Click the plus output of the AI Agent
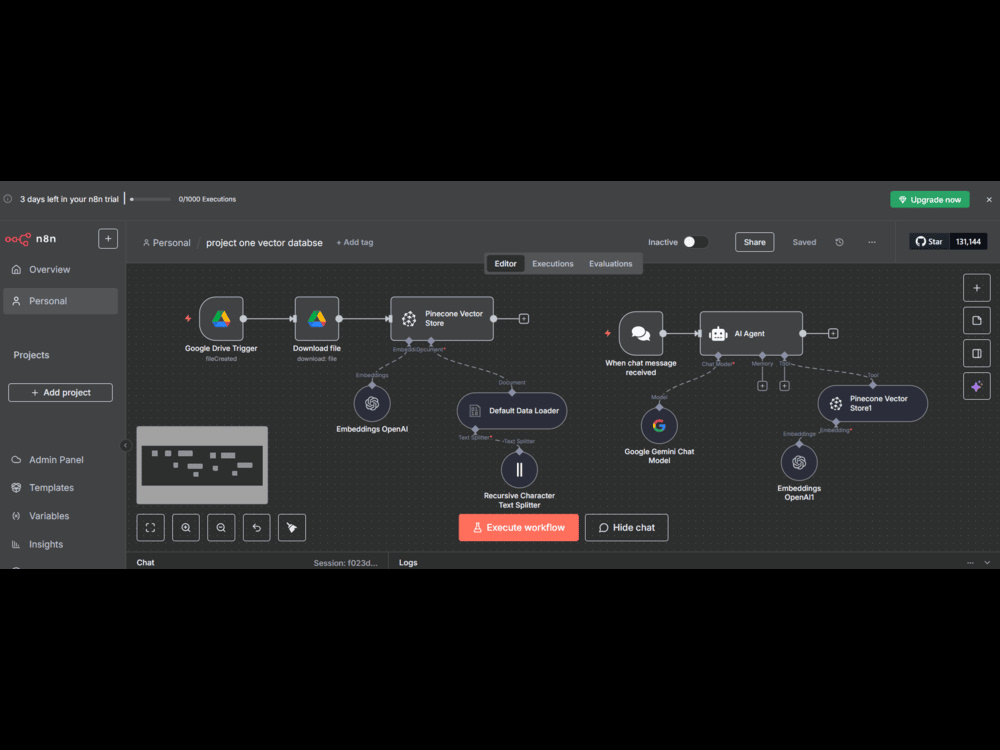Image resolution: width=1000 pixels, height=750 pixels. (x=833, y=334)
